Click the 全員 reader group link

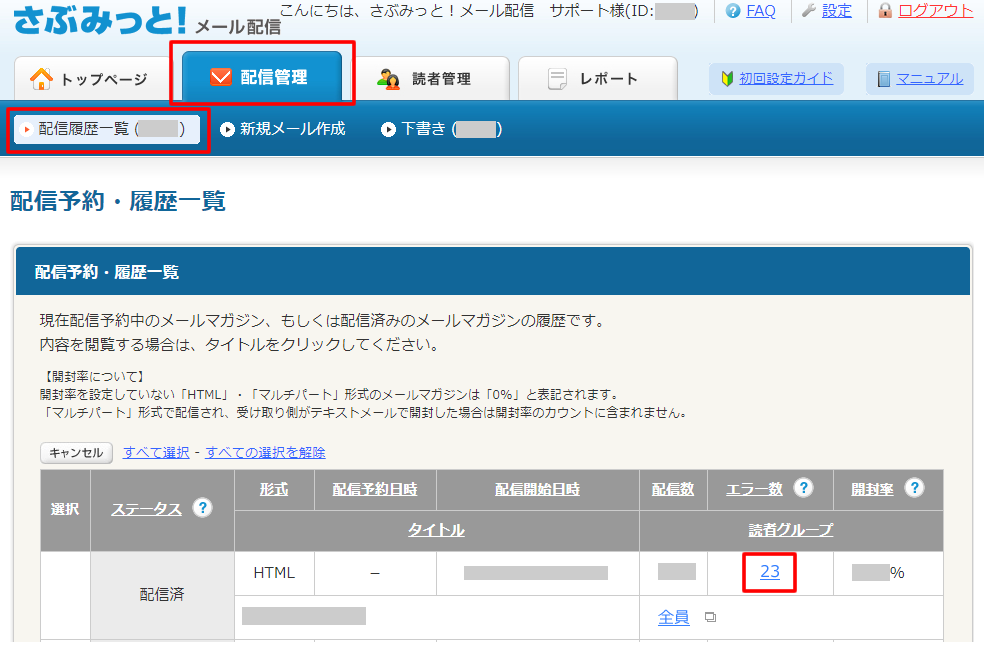click(673, 617)
